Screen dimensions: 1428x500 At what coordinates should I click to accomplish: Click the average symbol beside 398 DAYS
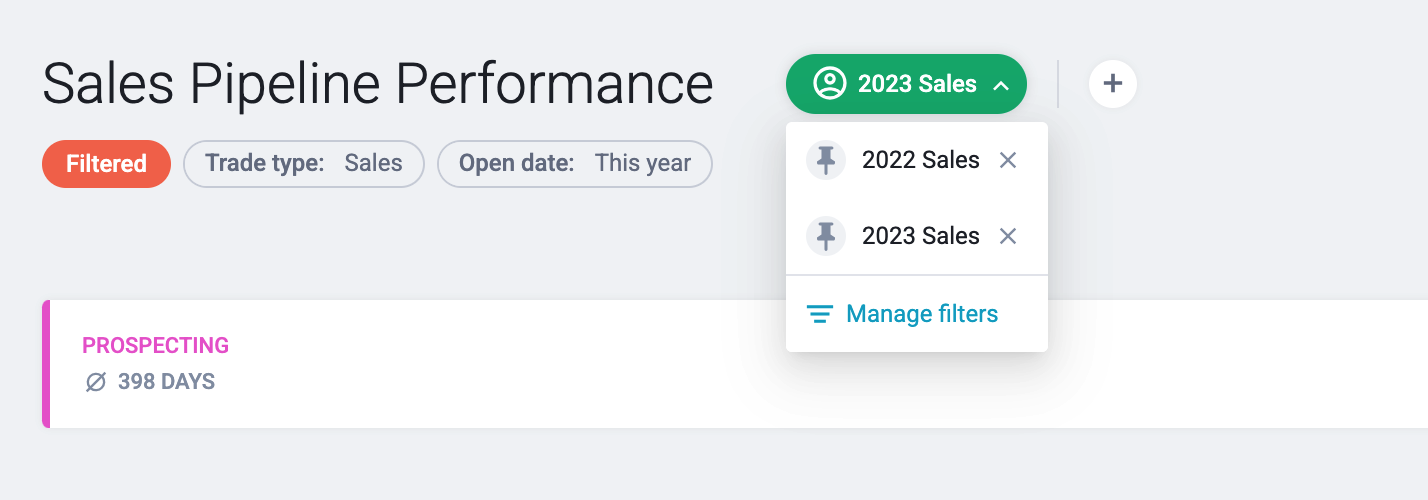coord(96,382)
